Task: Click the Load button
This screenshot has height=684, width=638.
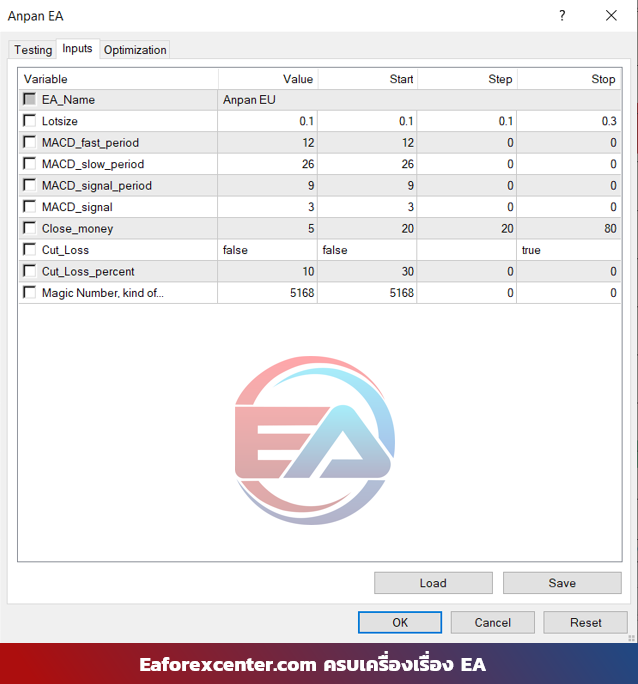Action: (x=433, y=583)
